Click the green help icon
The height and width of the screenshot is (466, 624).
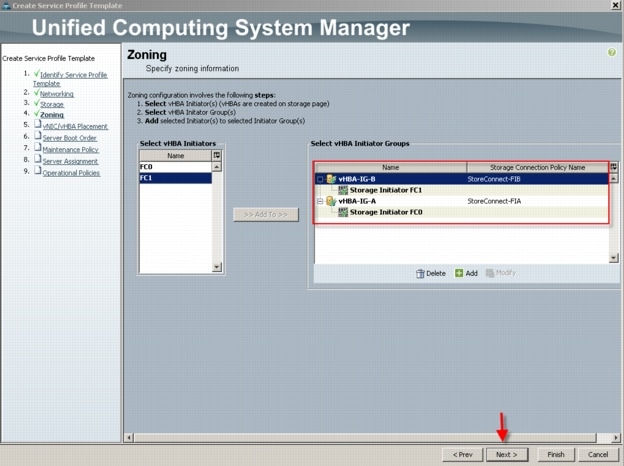[612, 52]
